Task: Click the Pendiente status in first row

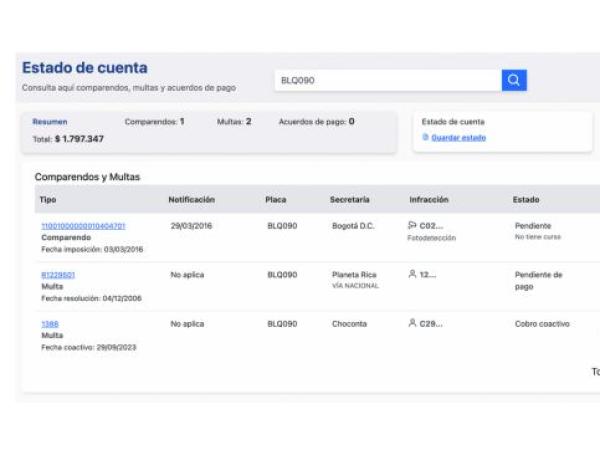Action: click(x=533, y=226)
